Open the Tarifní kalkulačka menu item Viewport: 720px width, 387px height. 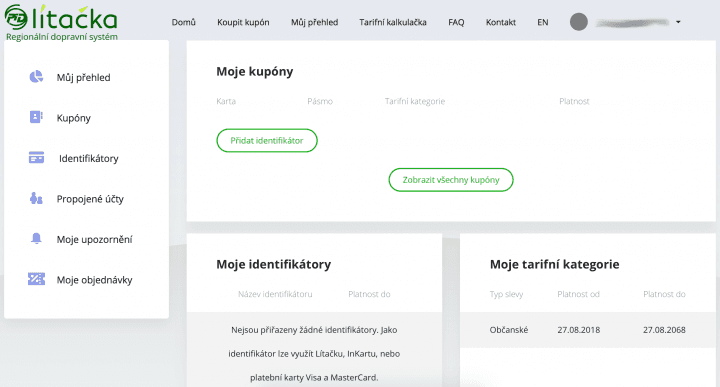tap(393, 22)
